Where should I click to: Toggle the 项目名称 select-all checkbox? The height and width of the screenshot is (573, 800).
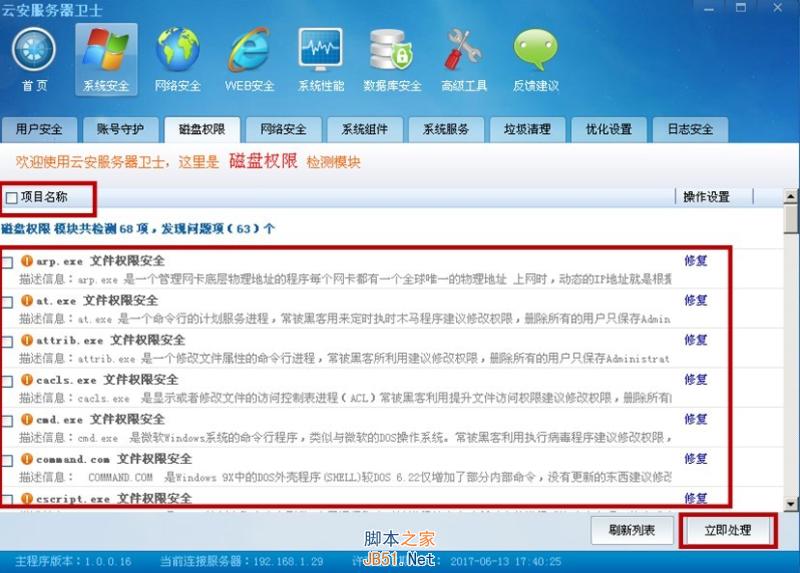[12, 198]
